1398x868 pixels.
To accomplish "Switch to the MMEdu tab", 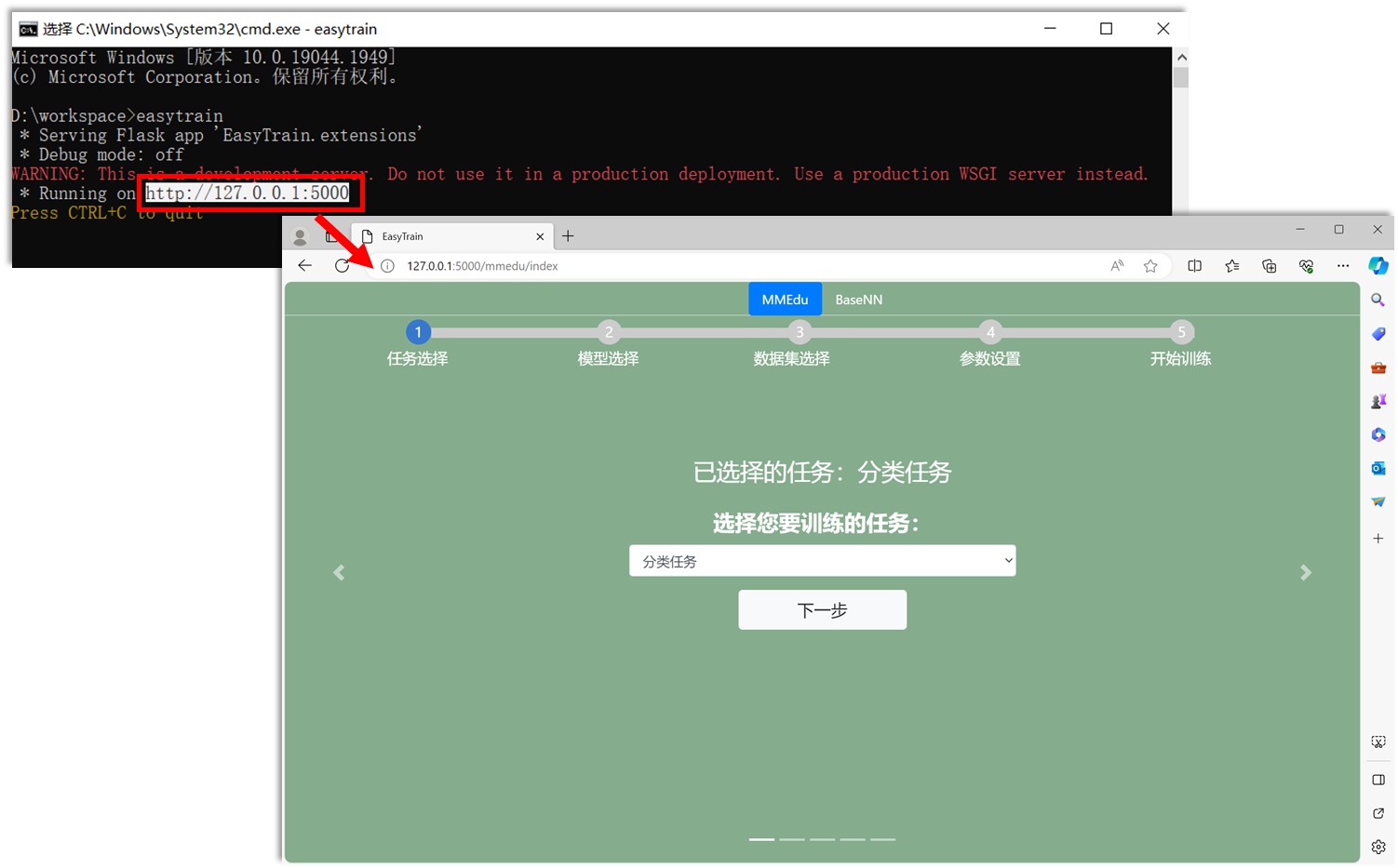I will pos(785,300).
